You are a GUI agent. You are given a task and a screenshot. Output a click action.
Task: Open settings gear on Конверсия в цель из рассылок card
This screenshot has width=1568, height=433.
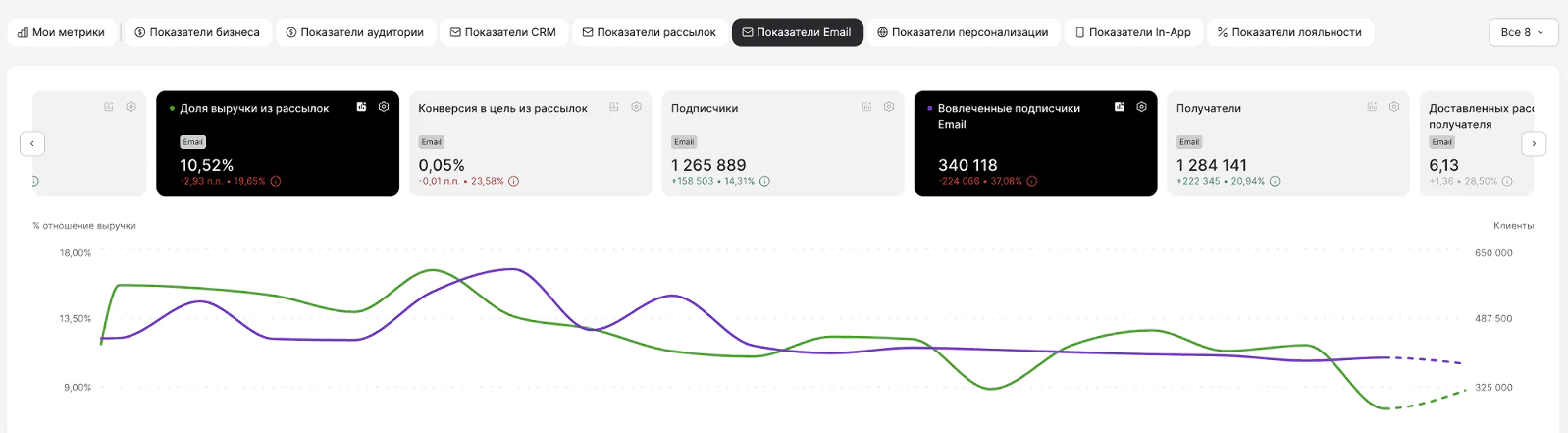point(637,107)
